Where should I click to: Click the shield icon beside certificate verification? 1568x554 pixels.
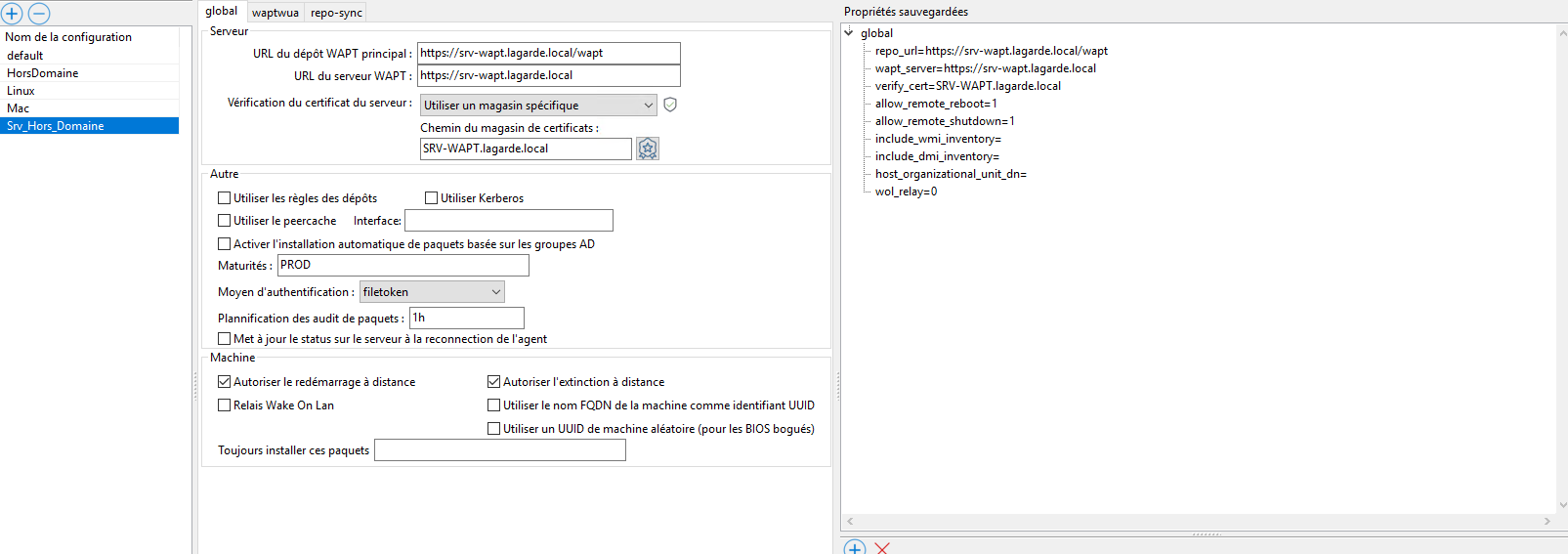tap(670, 105)
